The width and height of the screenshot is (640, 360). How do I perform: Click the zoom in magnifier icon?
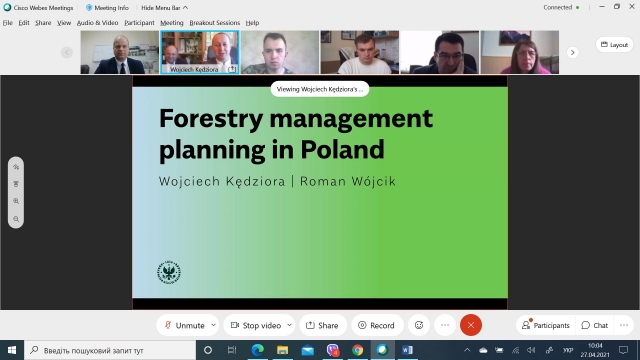pyautogui.click(x=16, y=201)
